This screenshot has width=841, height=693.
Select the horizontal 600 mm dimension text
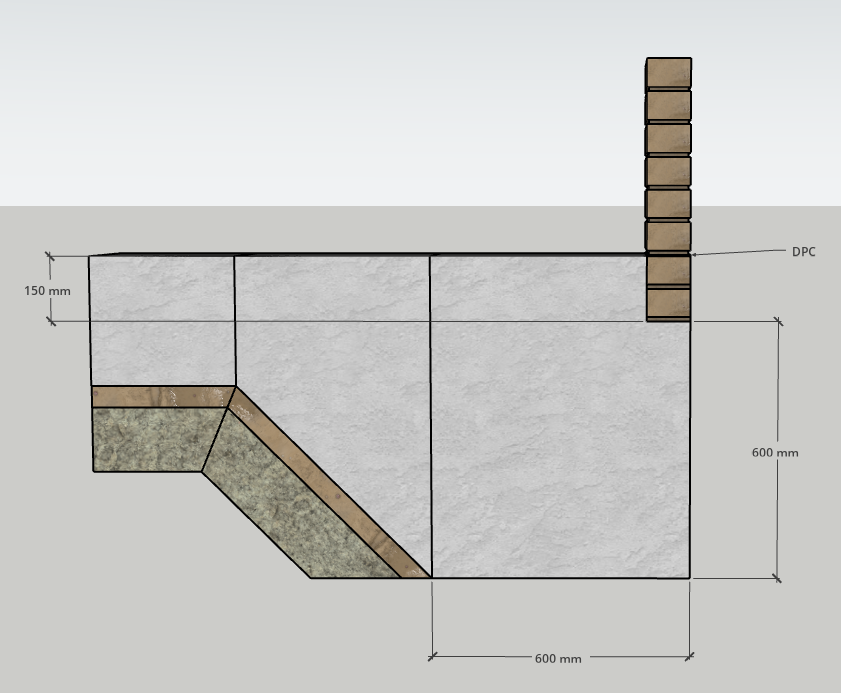tap(558, 658)
